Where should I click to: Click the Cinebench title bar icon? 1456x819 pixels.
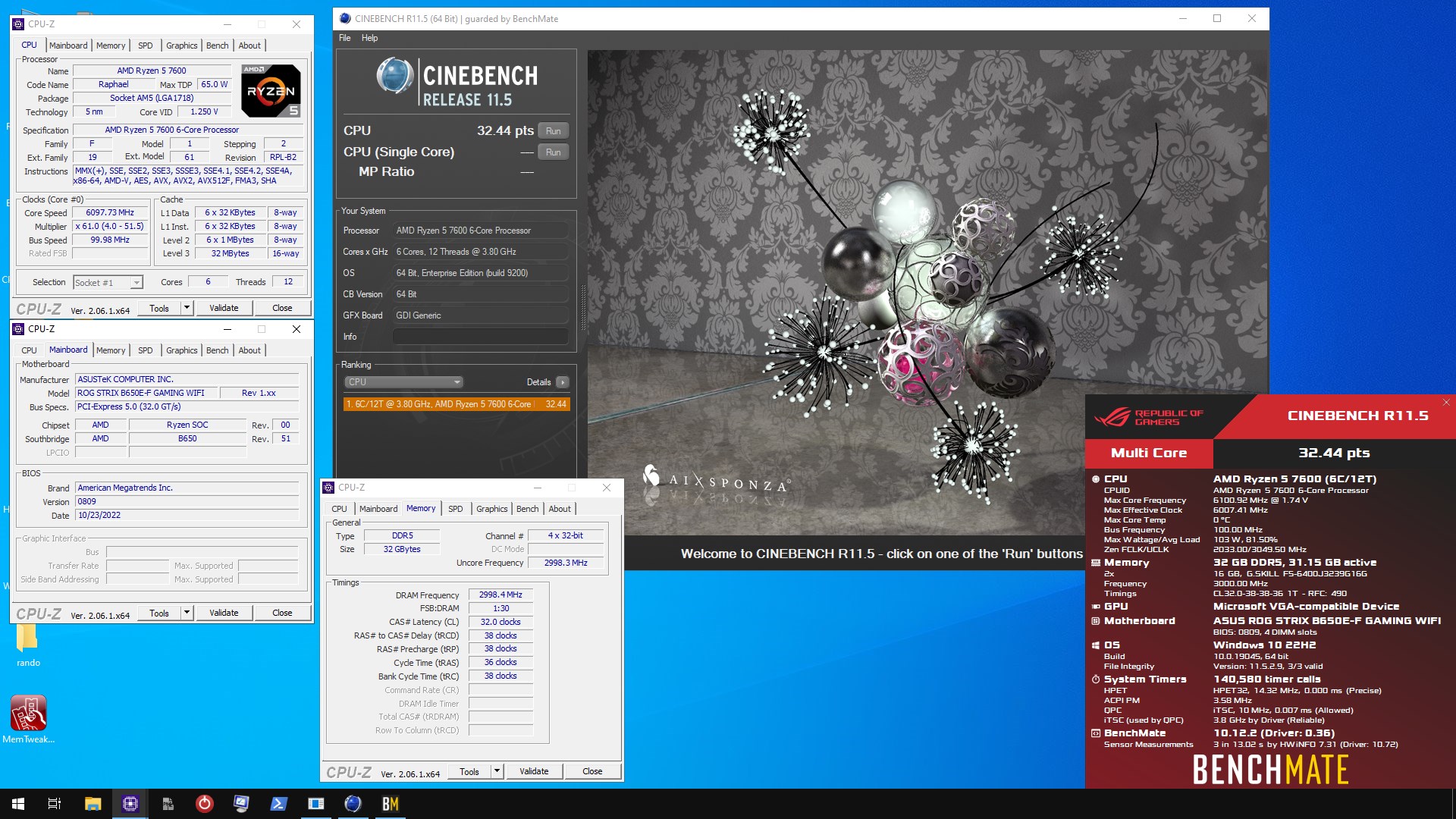click(345, 19)
